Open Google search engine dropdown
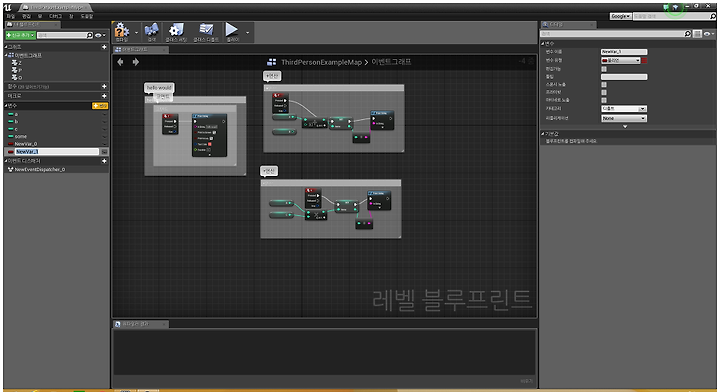This screenshot has height=392, width=720. click(621, 16)
